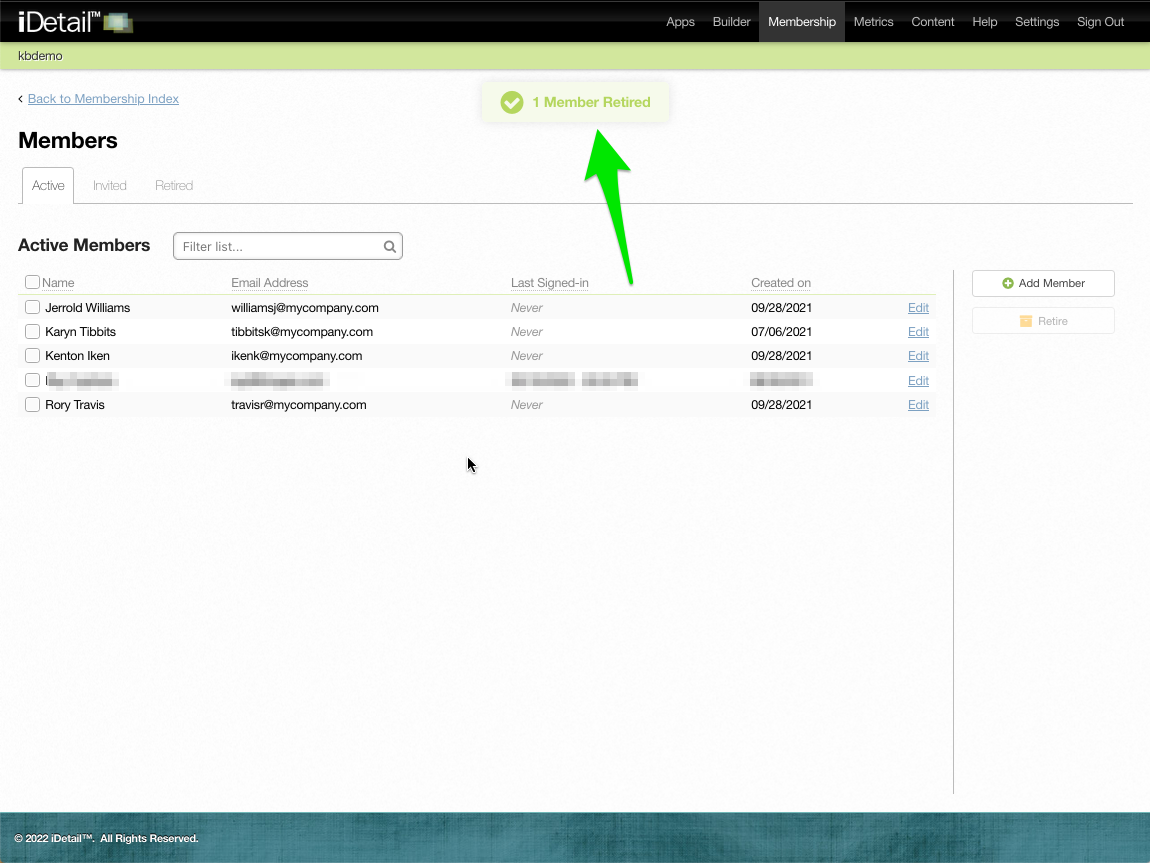1150x863 pixels.
Task: Sort by the Last Signed-in column header
Action: tap(549, 283)
